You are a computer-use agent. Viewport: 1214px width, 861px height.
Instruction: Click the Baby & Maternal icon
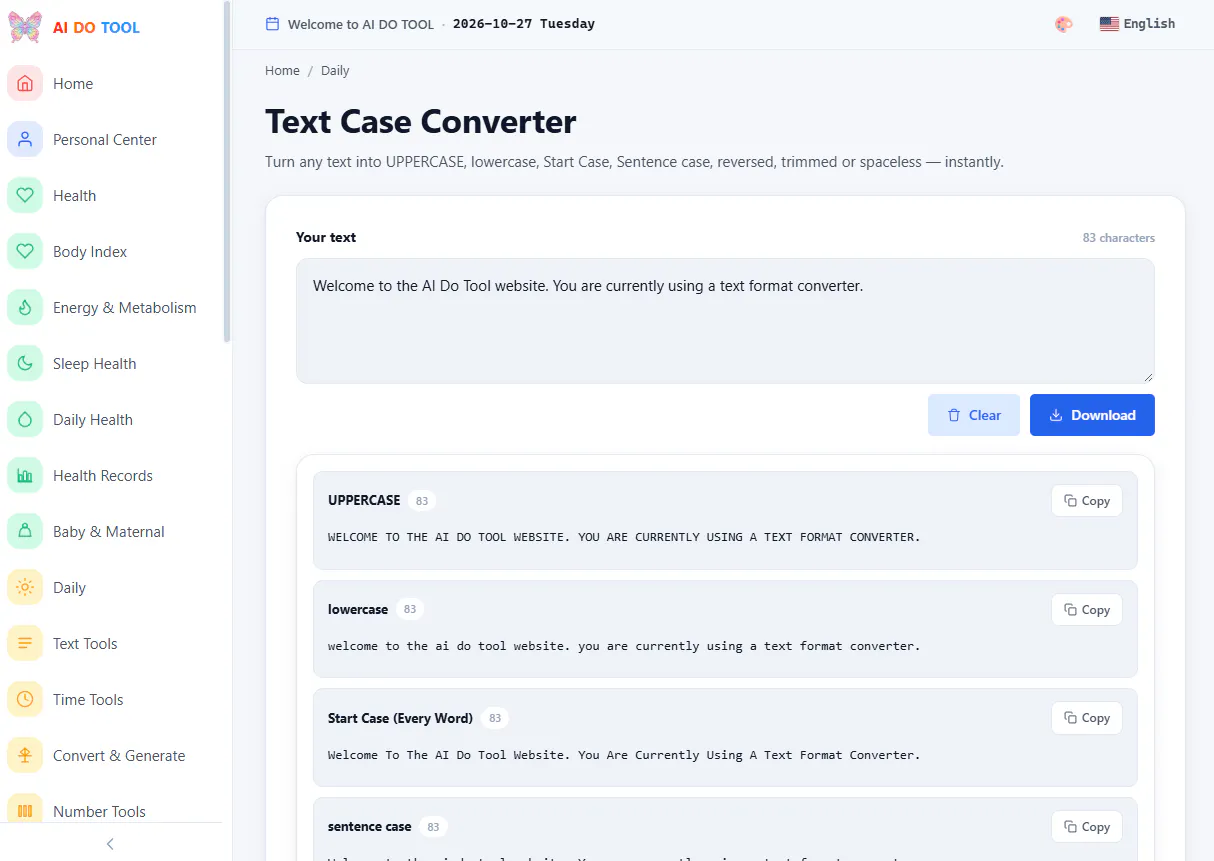click(x=25, y=532)
